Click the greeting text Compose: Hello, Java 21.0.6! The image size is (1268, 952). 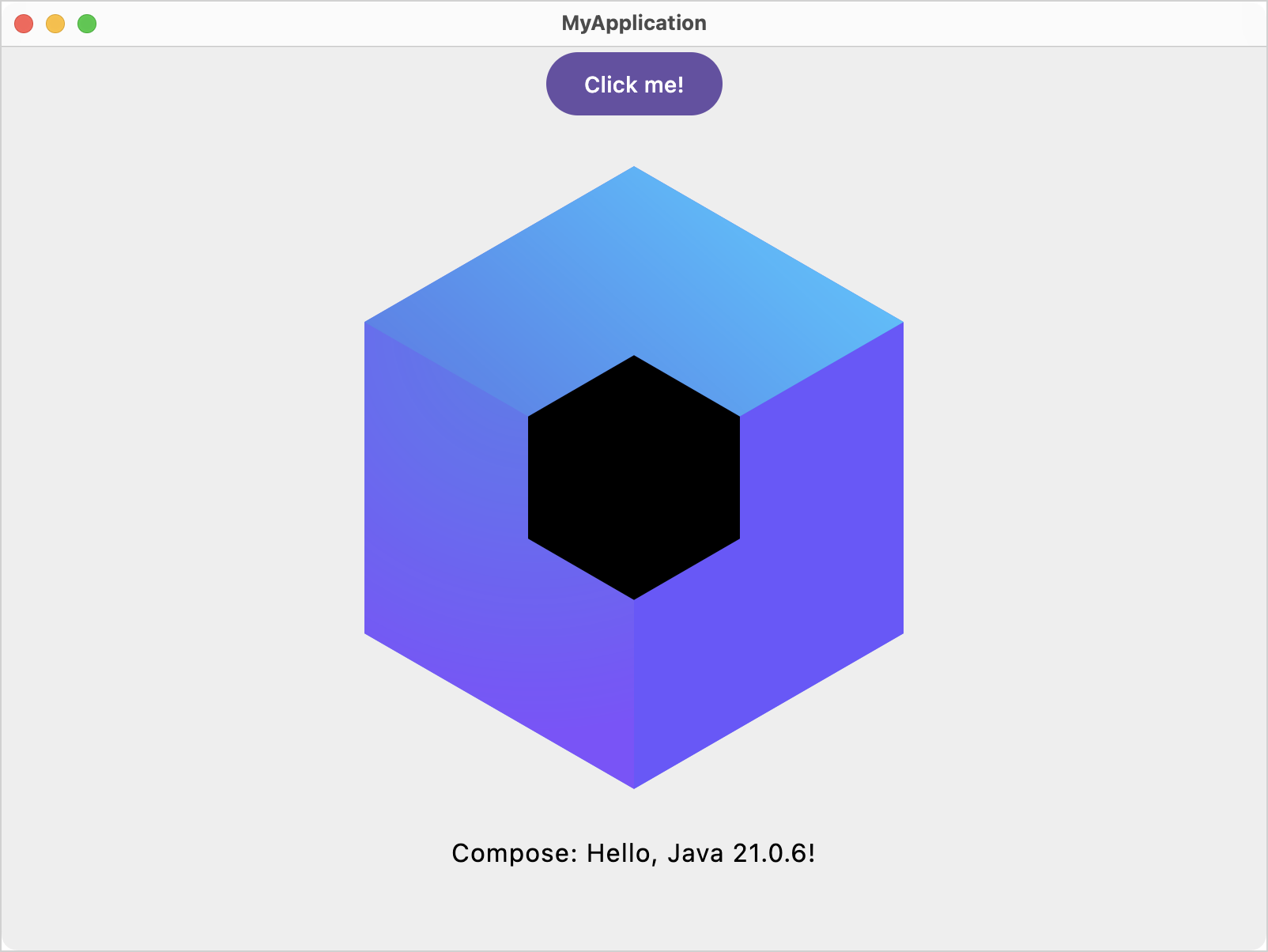coord(633,852)
